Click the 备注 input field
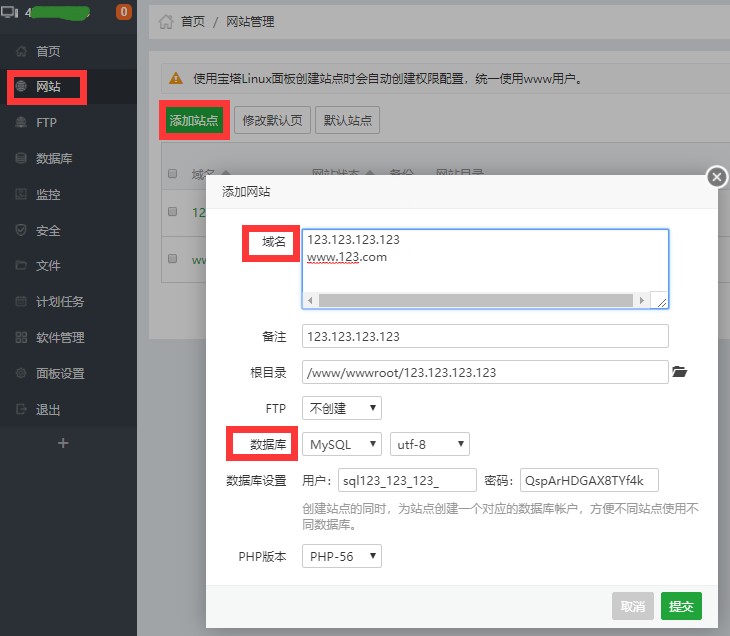Image resolution: width=730 pixels, height=636 pixels. 485,336
